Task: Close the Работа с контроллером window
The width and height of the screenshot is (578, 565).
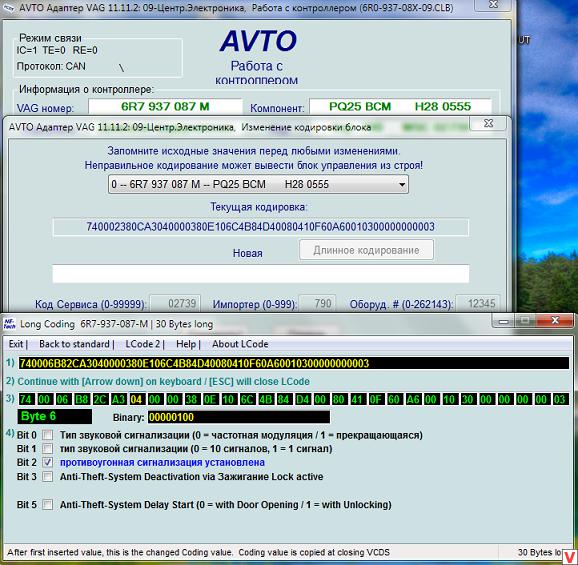Action: coord(493,5)
